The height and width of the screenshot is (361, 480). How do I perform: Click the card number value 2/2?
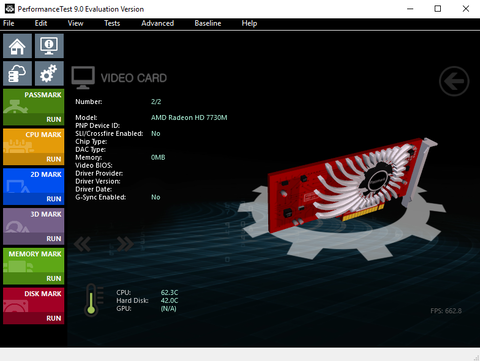pos(156,102)
